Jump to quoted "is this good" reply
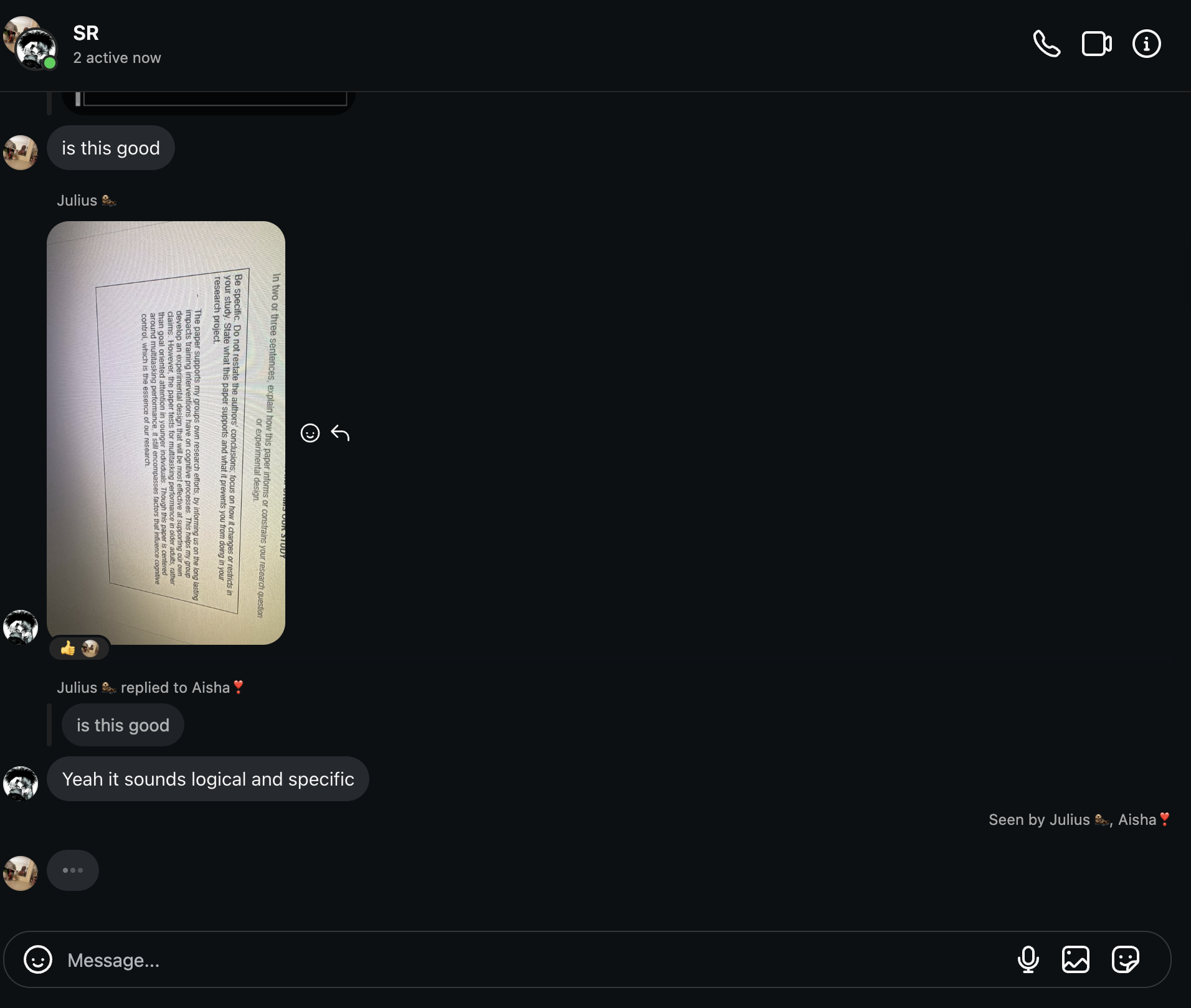 coord(123,725)
